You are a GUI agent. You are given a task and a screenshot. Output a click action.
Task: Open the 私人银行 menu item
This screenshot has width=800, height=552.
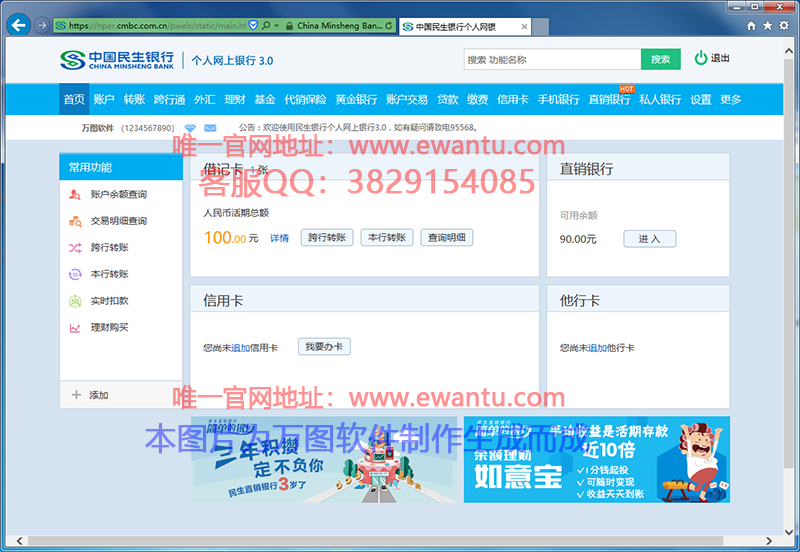pos(660,99)
